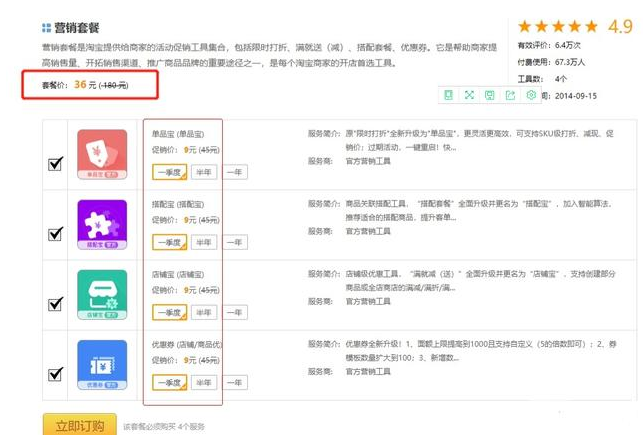Click the 优惠券 blue coupon icon
Screen dimensions: 643x445
pyautogui.click(x=102, y=365)
